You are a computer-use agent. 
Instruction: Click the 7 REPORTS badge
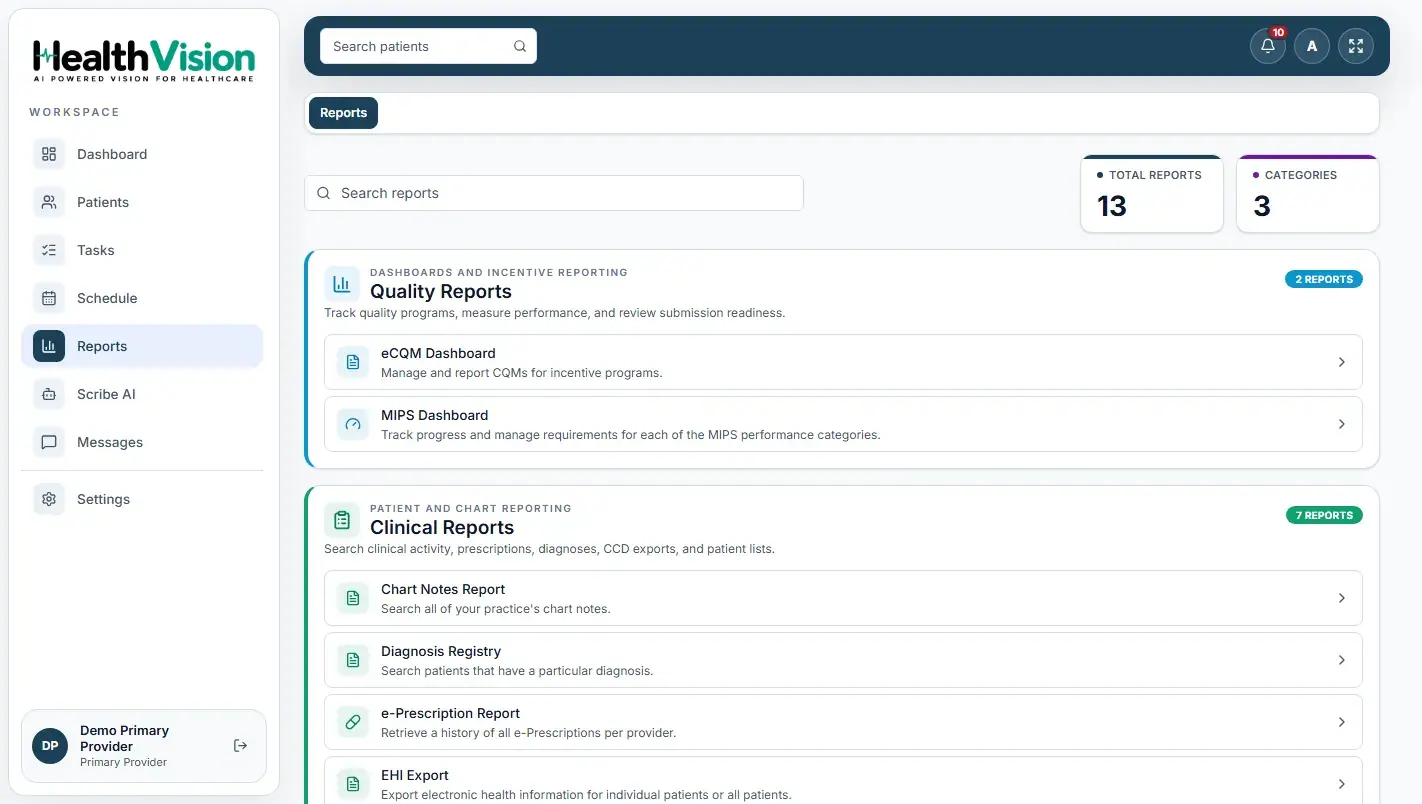point(1324,515)
